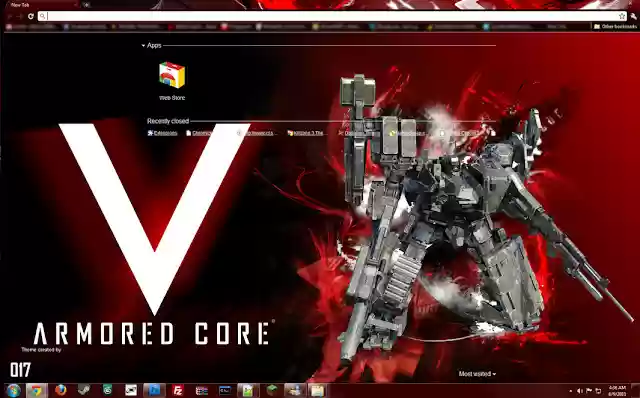This screenshot has width=640, height=398.
Task: Open first recently closed link 'Categories'
Action: [x=162, y=133]
